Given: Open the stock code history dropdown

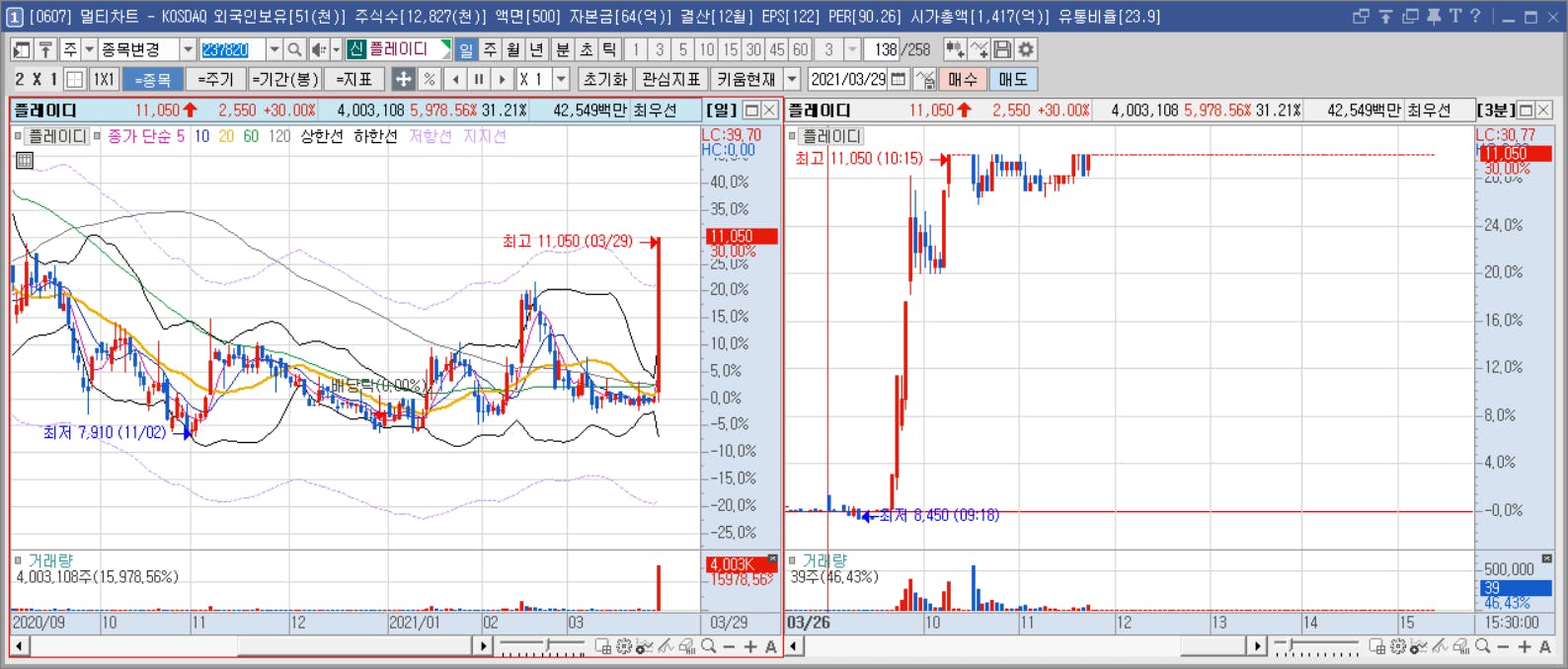Looking at the screenshot, I should coord(274,49).
